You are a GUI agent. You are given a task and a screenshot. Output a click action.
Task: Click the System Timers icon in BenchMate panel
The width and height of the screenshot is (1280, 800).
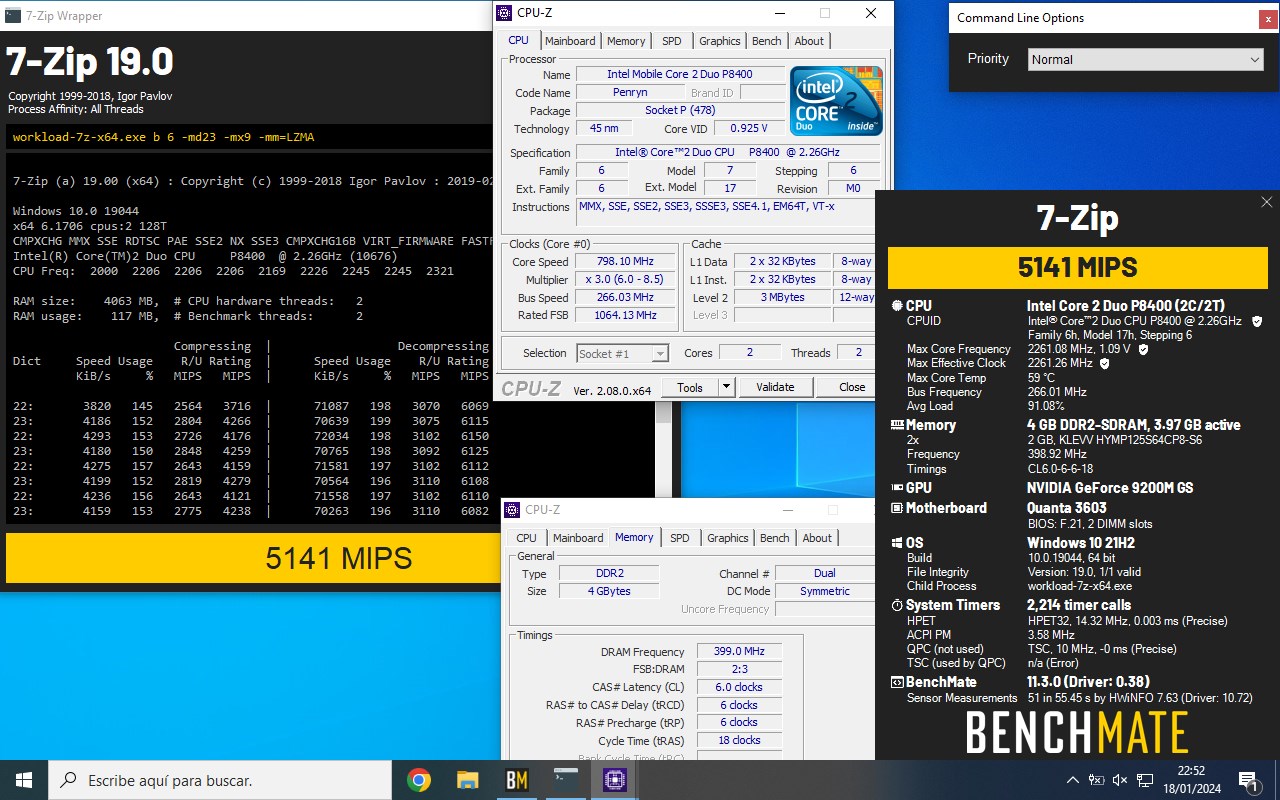897,605
